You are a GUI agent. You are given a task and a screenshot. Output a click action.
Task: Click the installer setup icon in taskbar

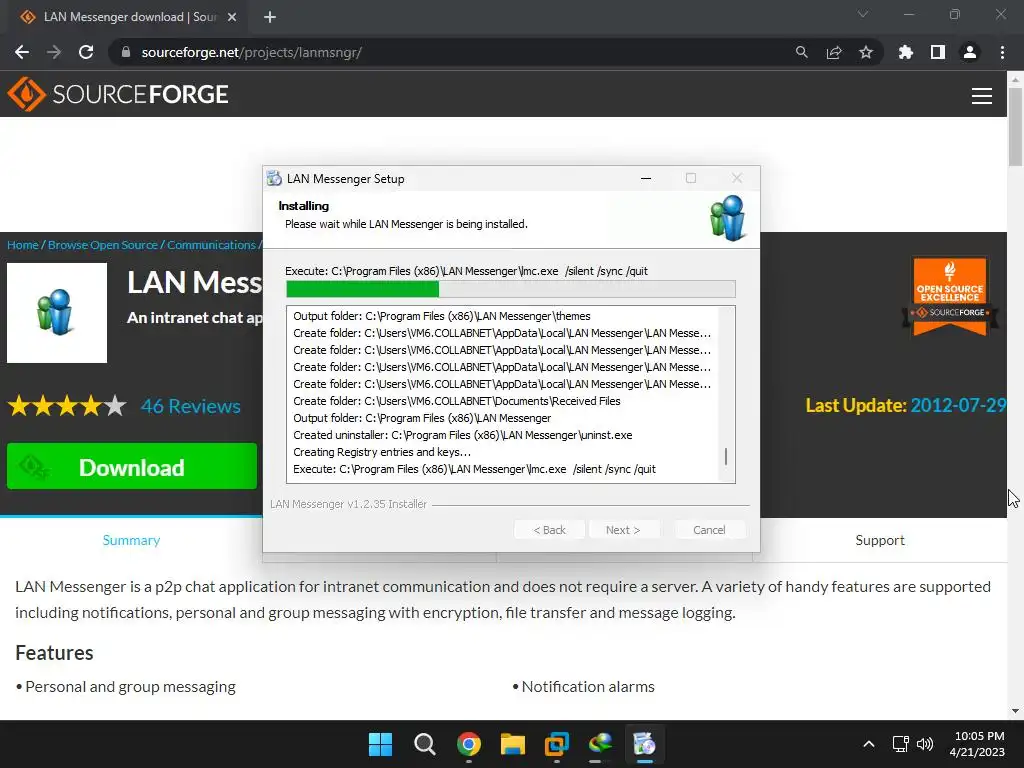[x=645, y=744]
